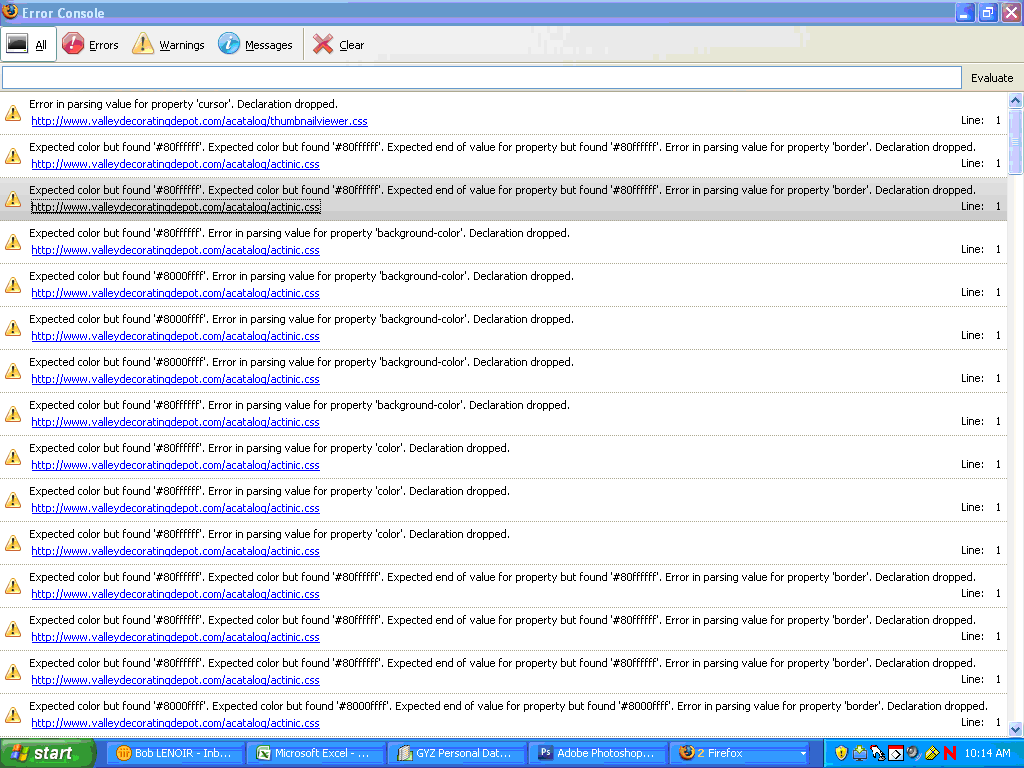Show all console entries with All filter
The height and width of the screenshot is (768, 1024).
29,44
